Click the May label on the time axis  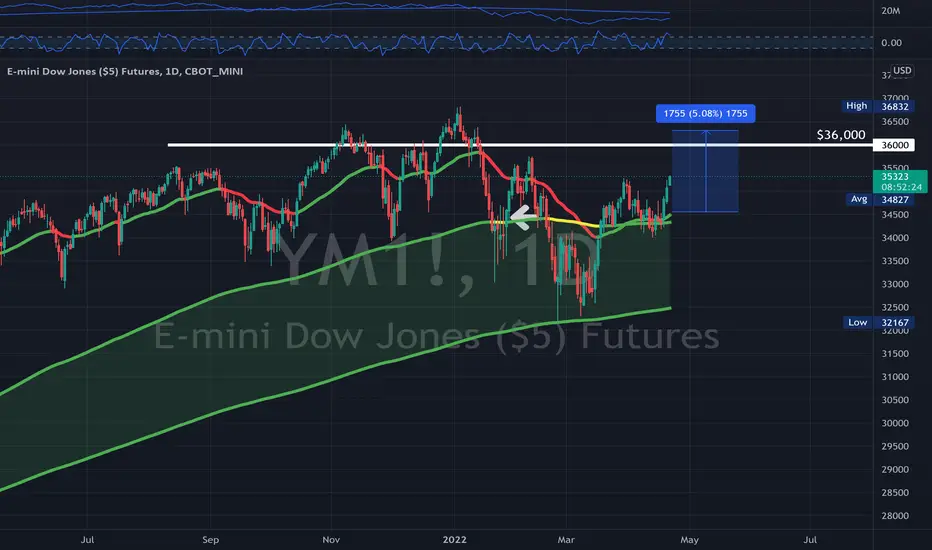[689, 540]
